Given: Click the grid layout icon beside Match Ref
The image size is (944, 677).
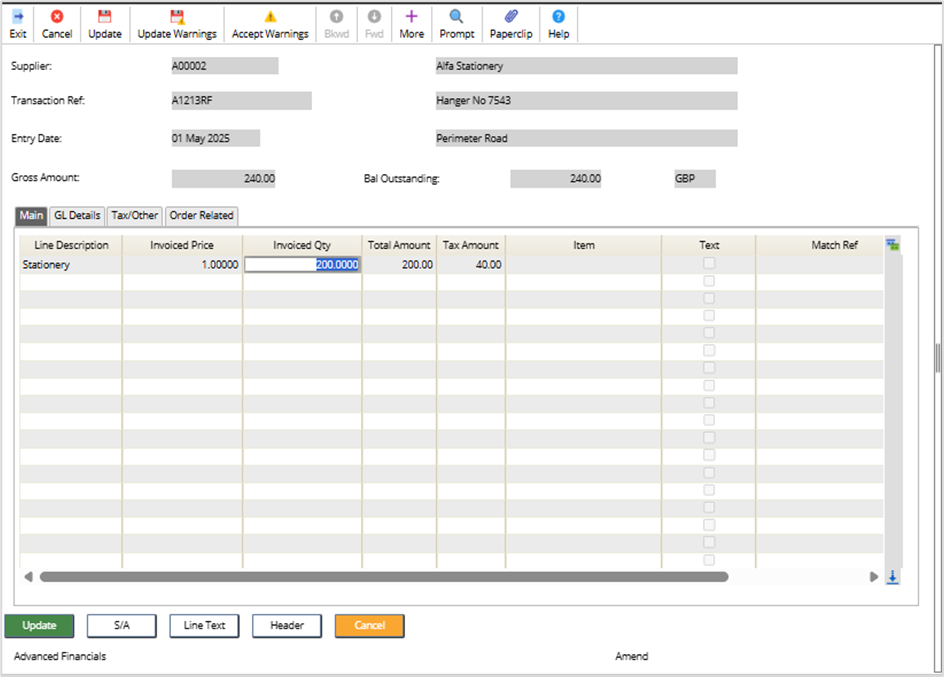Looking at the screenshot, I should tap(892, 245).
